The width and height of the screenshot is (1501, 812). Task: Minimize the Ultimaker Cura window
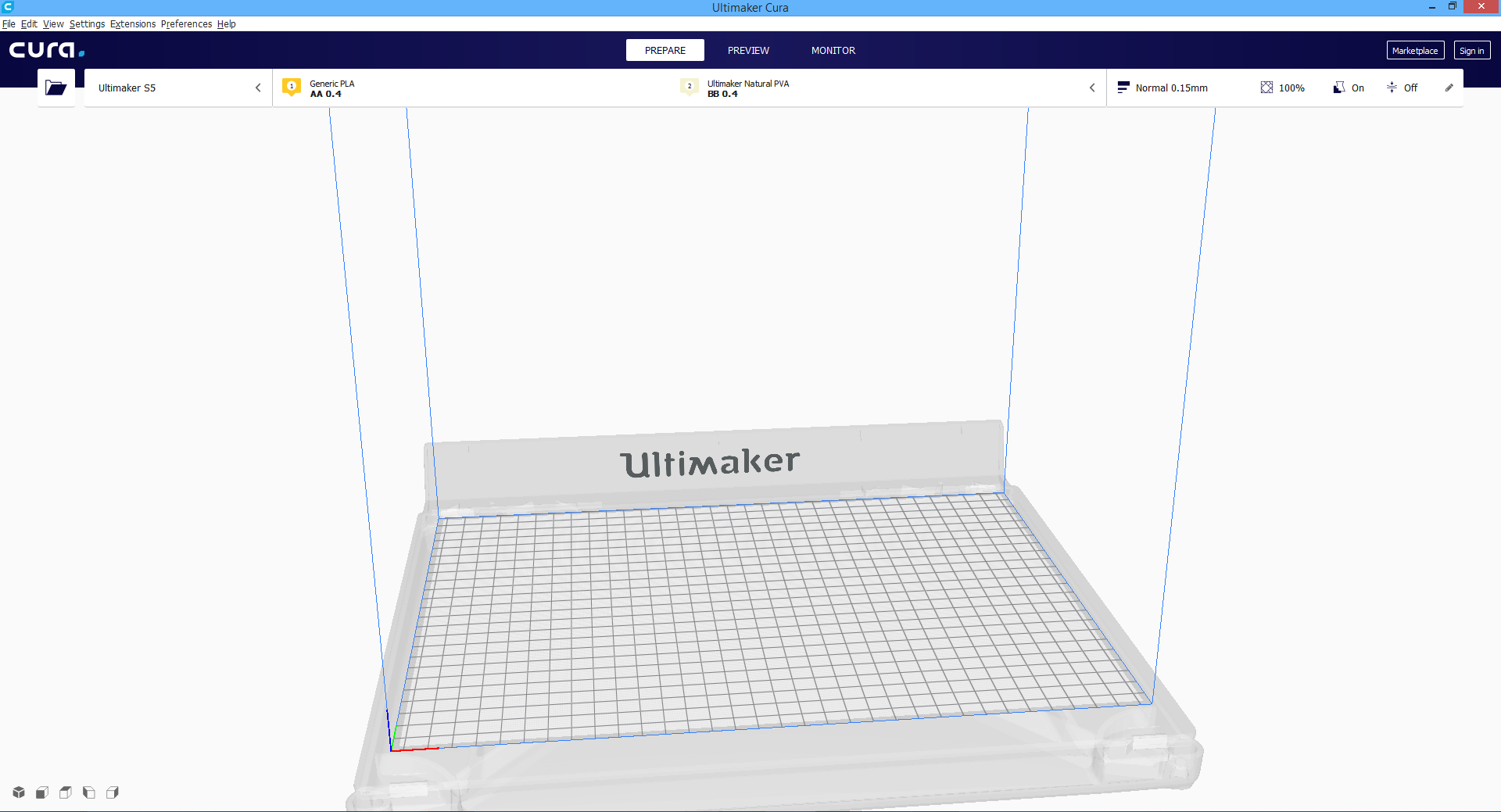pos(1432,7)
